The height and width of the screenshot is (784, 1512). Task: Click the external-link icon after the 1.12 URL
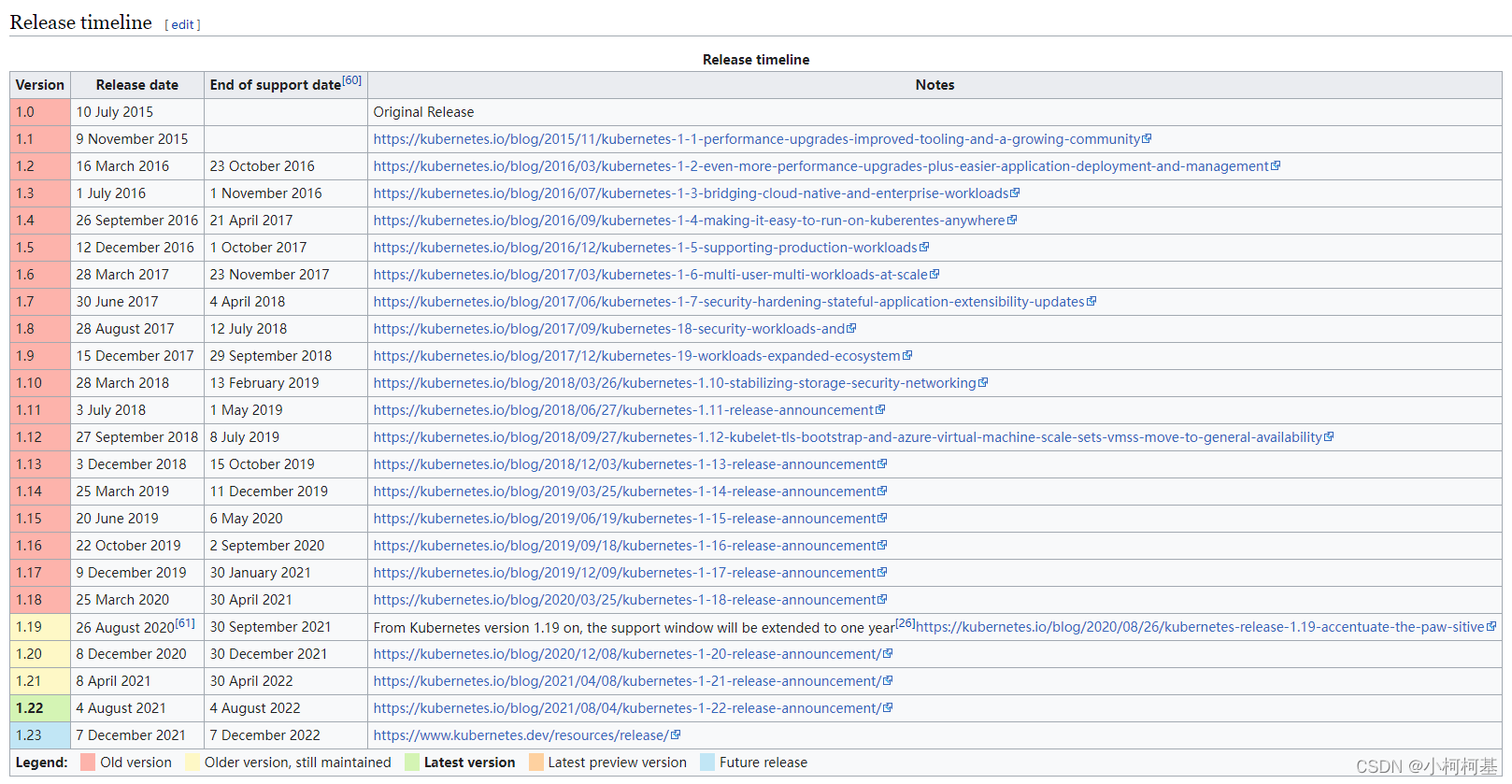(x=1329, y=437)
